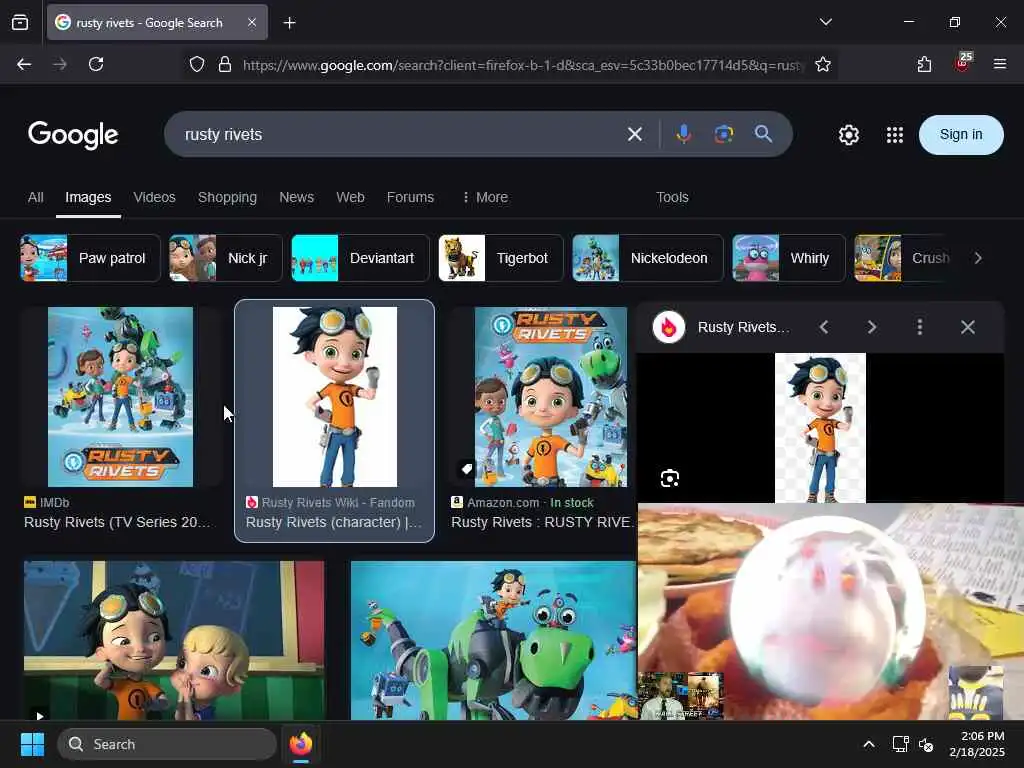Open the green robot dinosaur image

(x=493, y=640)
